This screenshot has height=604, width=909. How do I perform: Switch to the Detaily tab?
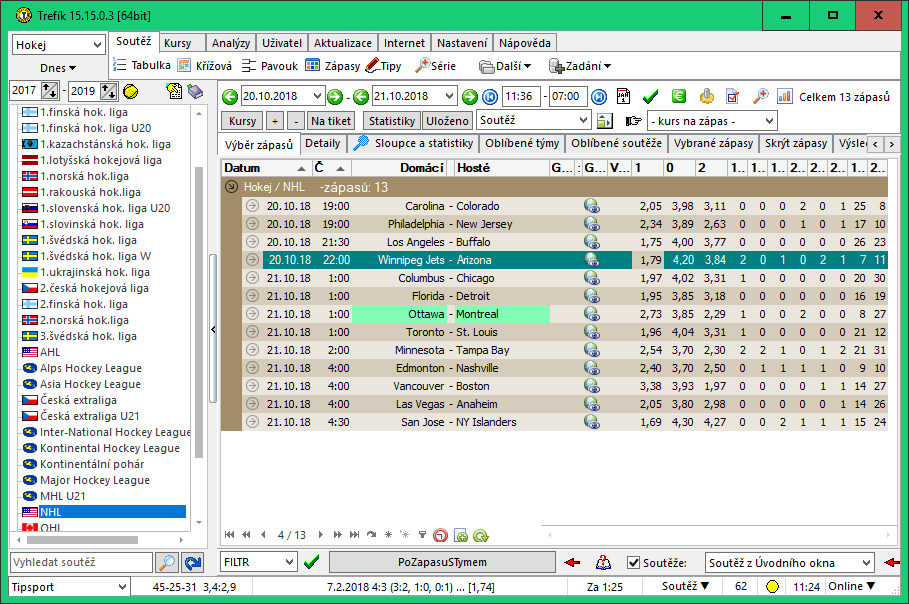[x=322, y=143]
